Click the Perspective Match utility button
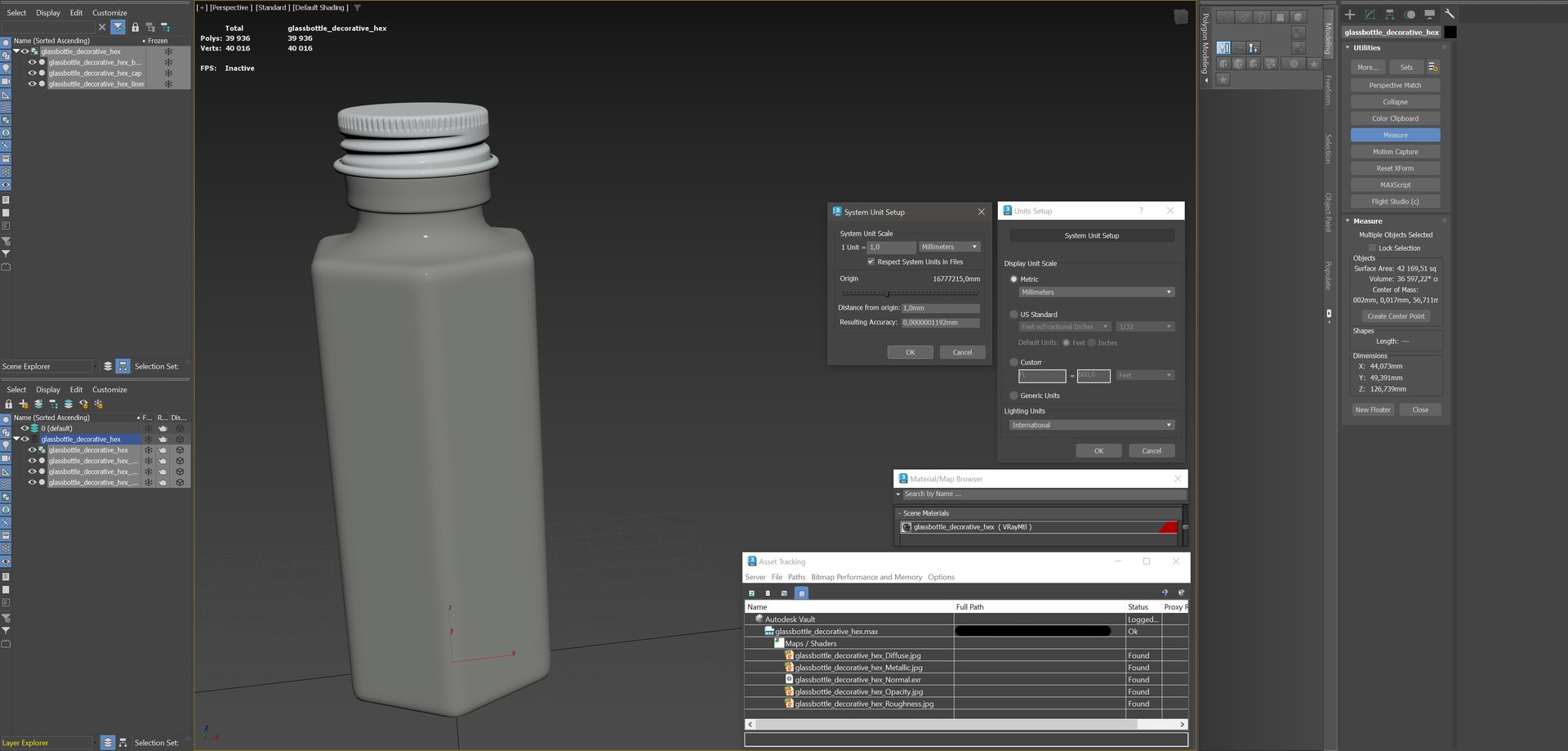Screen dimensions: 1568x751 1395,85
